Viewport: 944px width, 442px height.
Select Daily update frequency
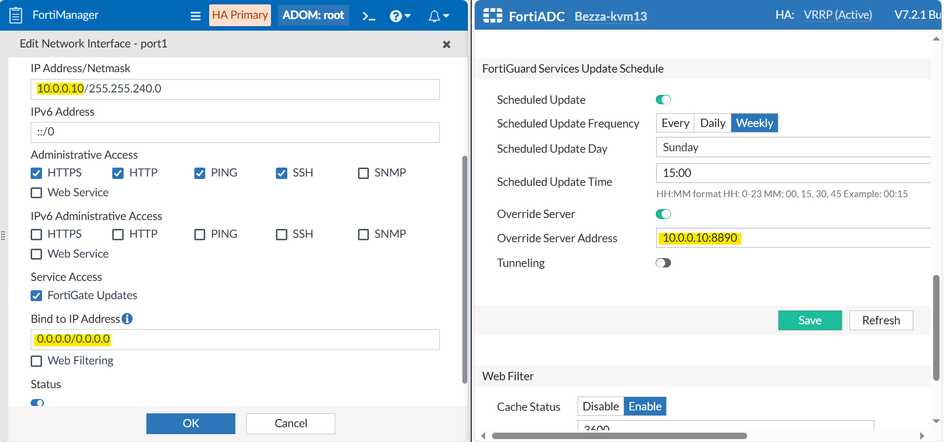tap(713, 123)
